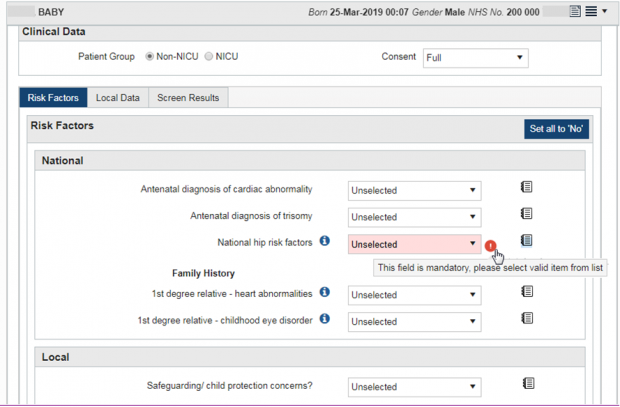Switch to the Local Data tab
The height and width of the screenshot is (407, 620).
coord(118,98)
